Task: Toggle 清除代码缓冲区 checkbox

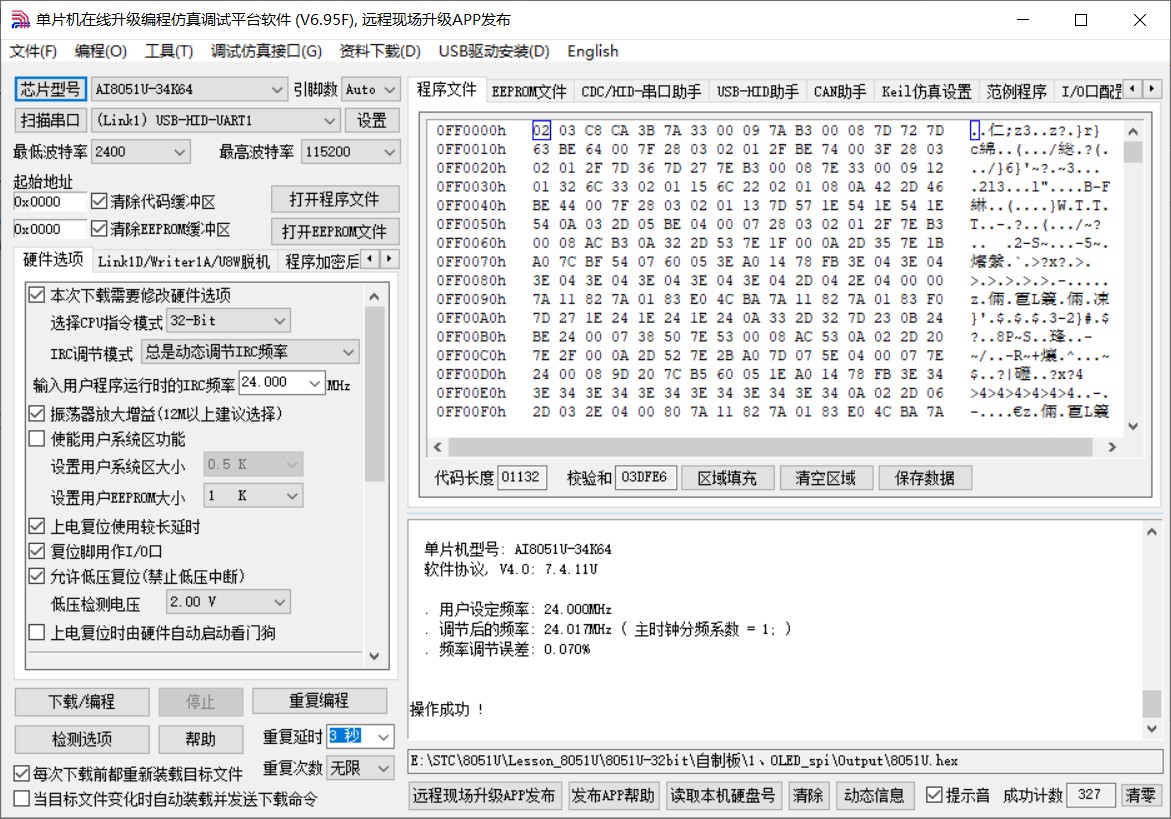Action: pyautogui.click(x=153, y=202)
